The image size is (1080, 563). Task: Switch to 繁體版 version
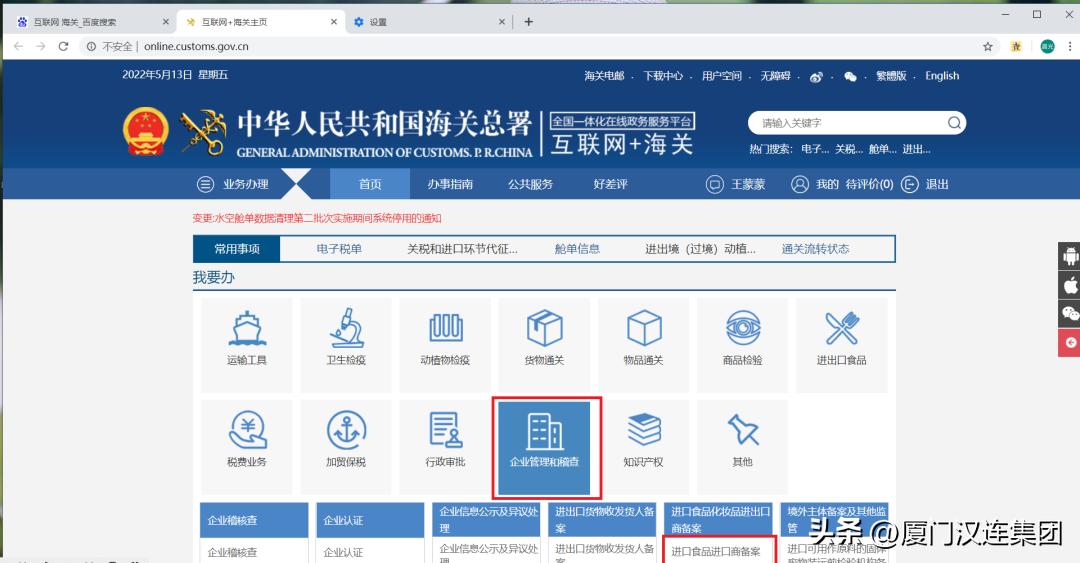pos(891,76)
